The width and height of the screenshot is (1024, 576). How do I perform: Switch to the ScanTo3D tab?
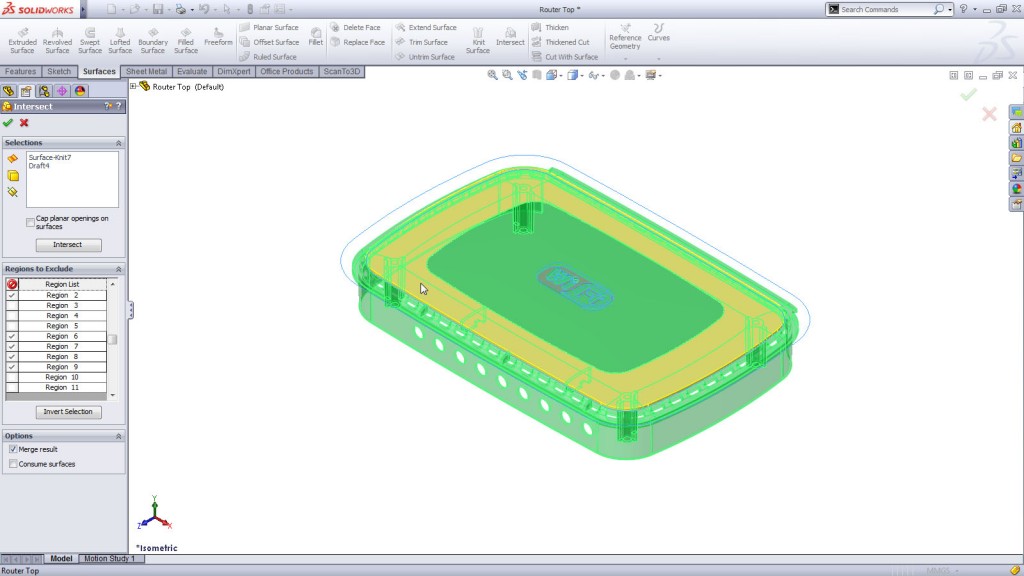(342, 71)
